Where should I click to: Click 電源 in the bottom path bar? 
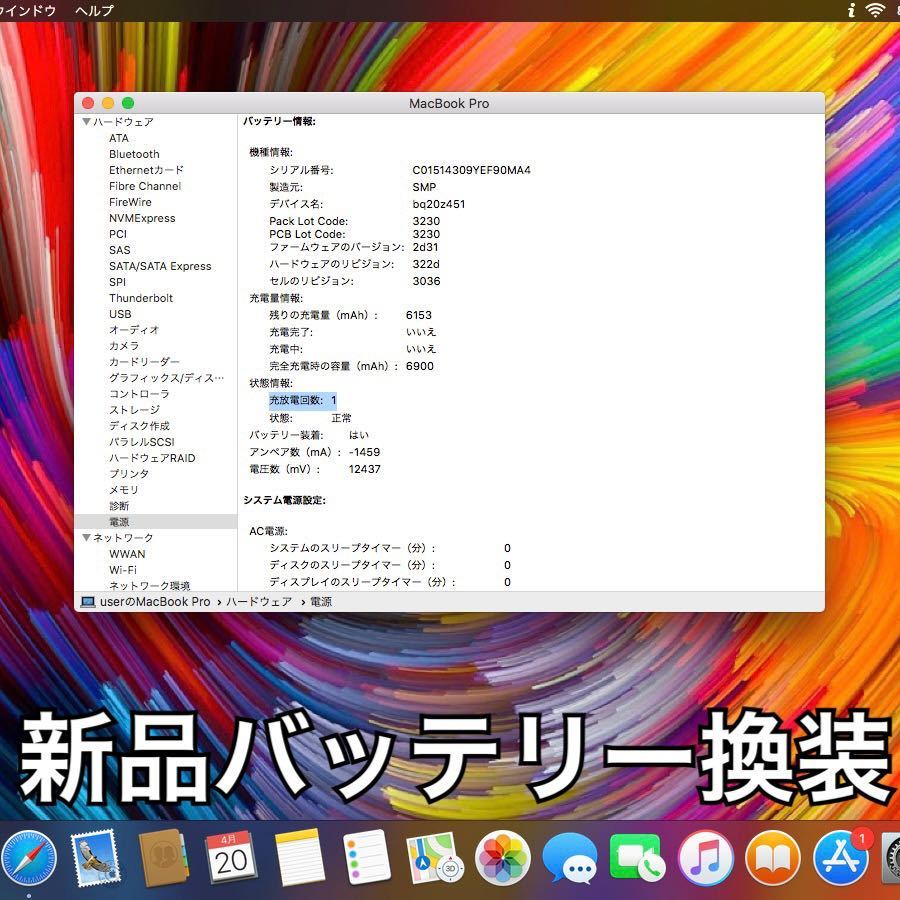pos(321,602)
